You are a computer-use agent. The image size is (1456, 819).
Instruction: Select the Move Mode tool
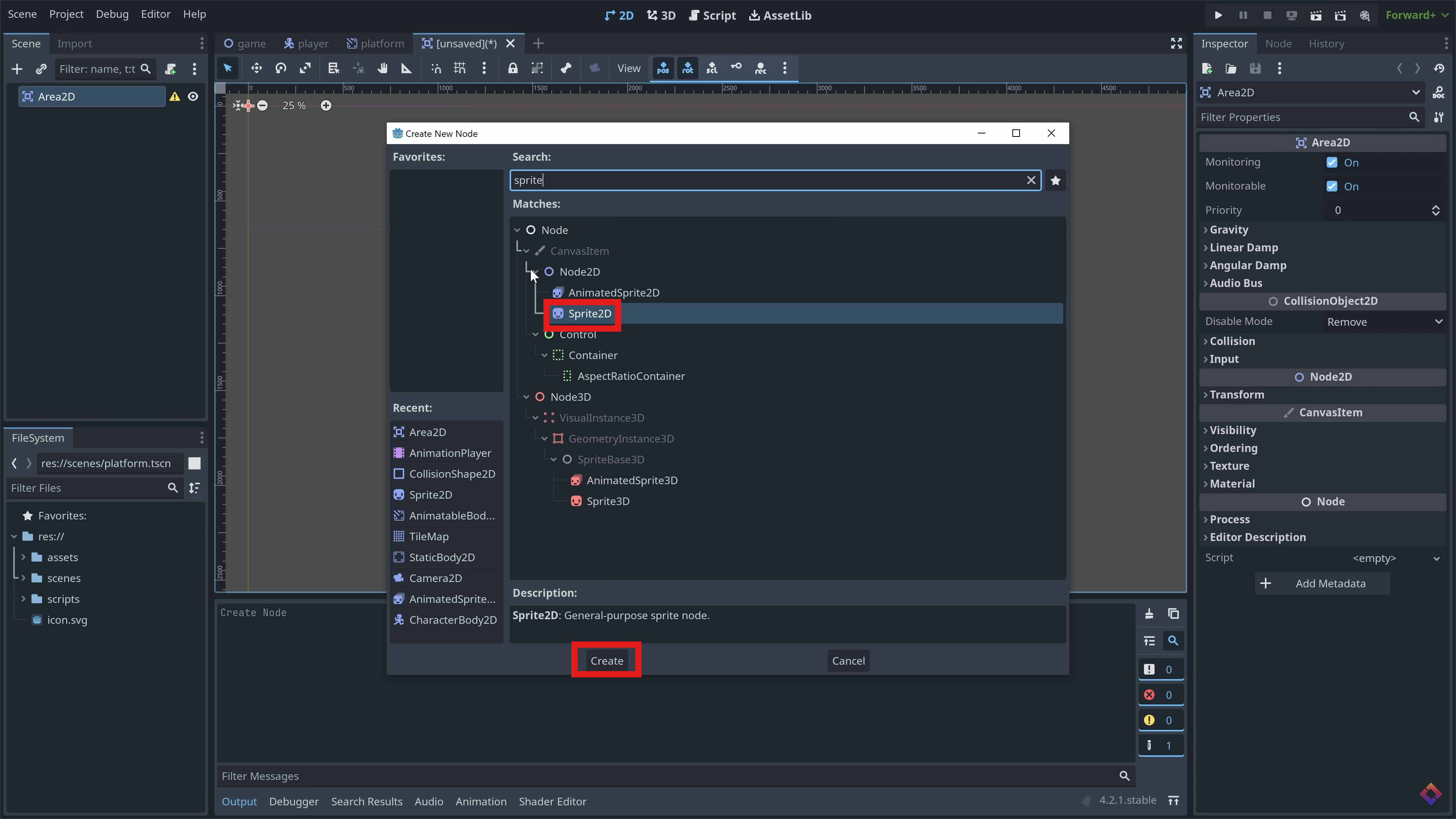[256, 68]
